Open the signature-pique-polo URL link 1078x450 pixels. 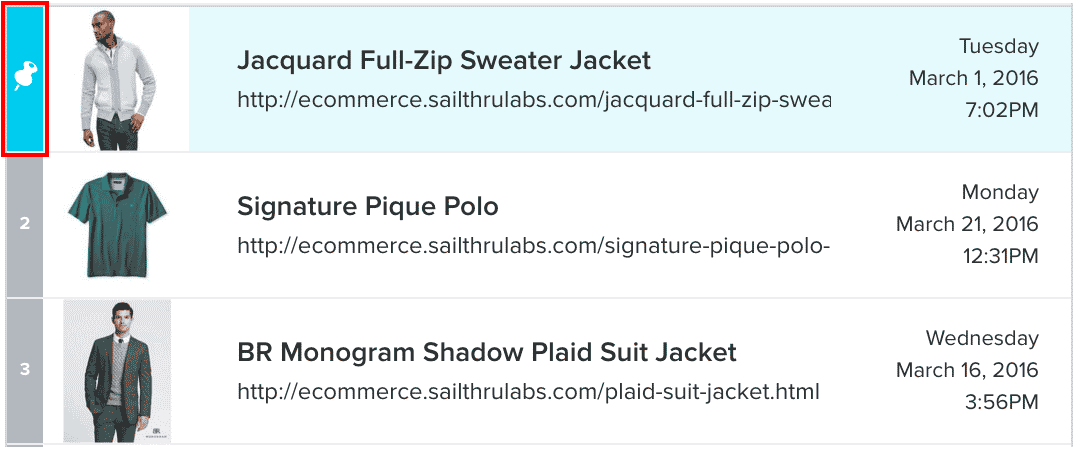534,246
